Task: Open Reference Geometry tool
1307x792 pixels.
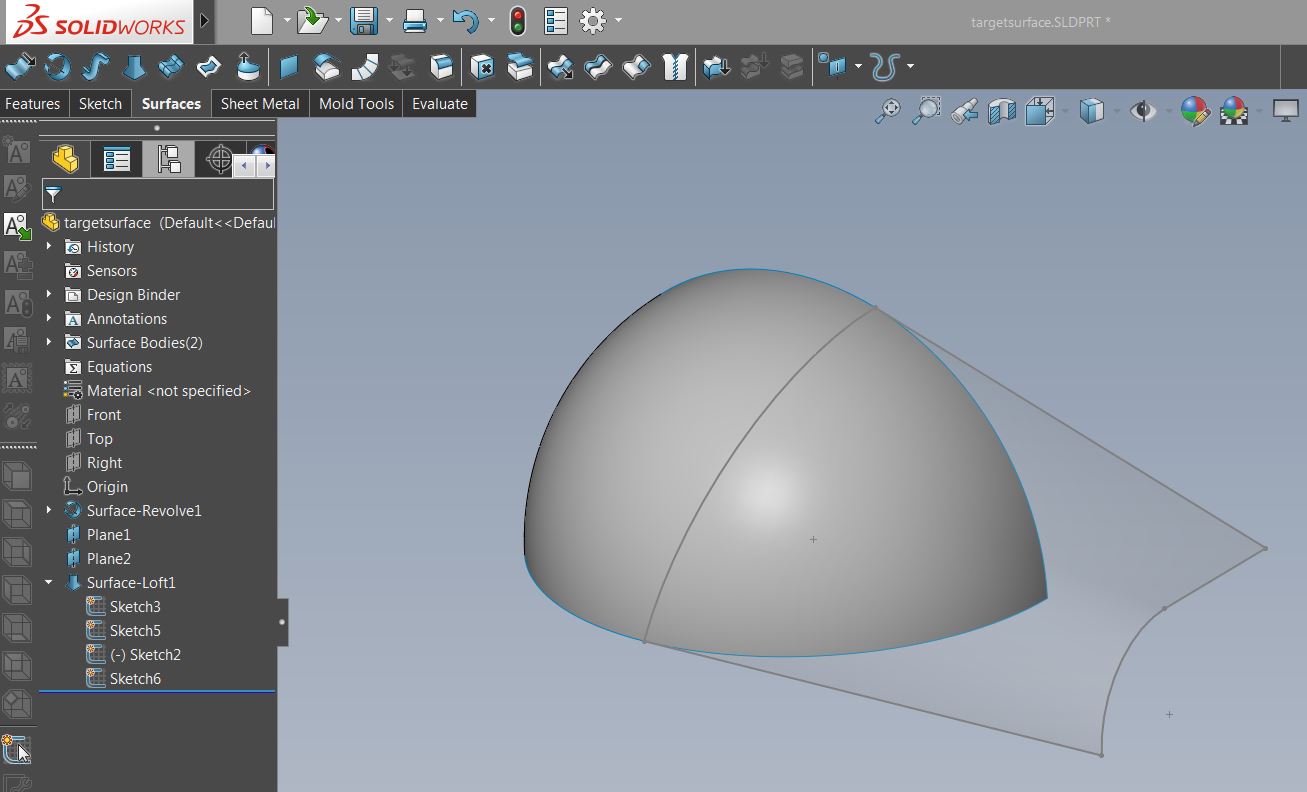Action: tap(832, 67)
